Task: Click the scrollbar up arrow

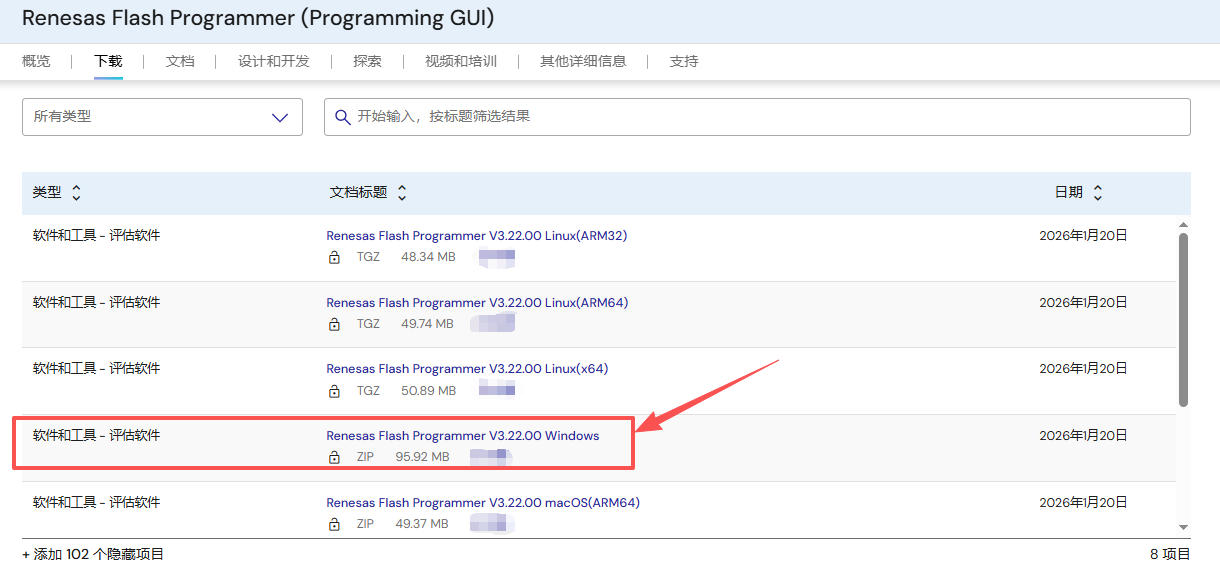Action: pyautogui.click(x=1184, y=225)
